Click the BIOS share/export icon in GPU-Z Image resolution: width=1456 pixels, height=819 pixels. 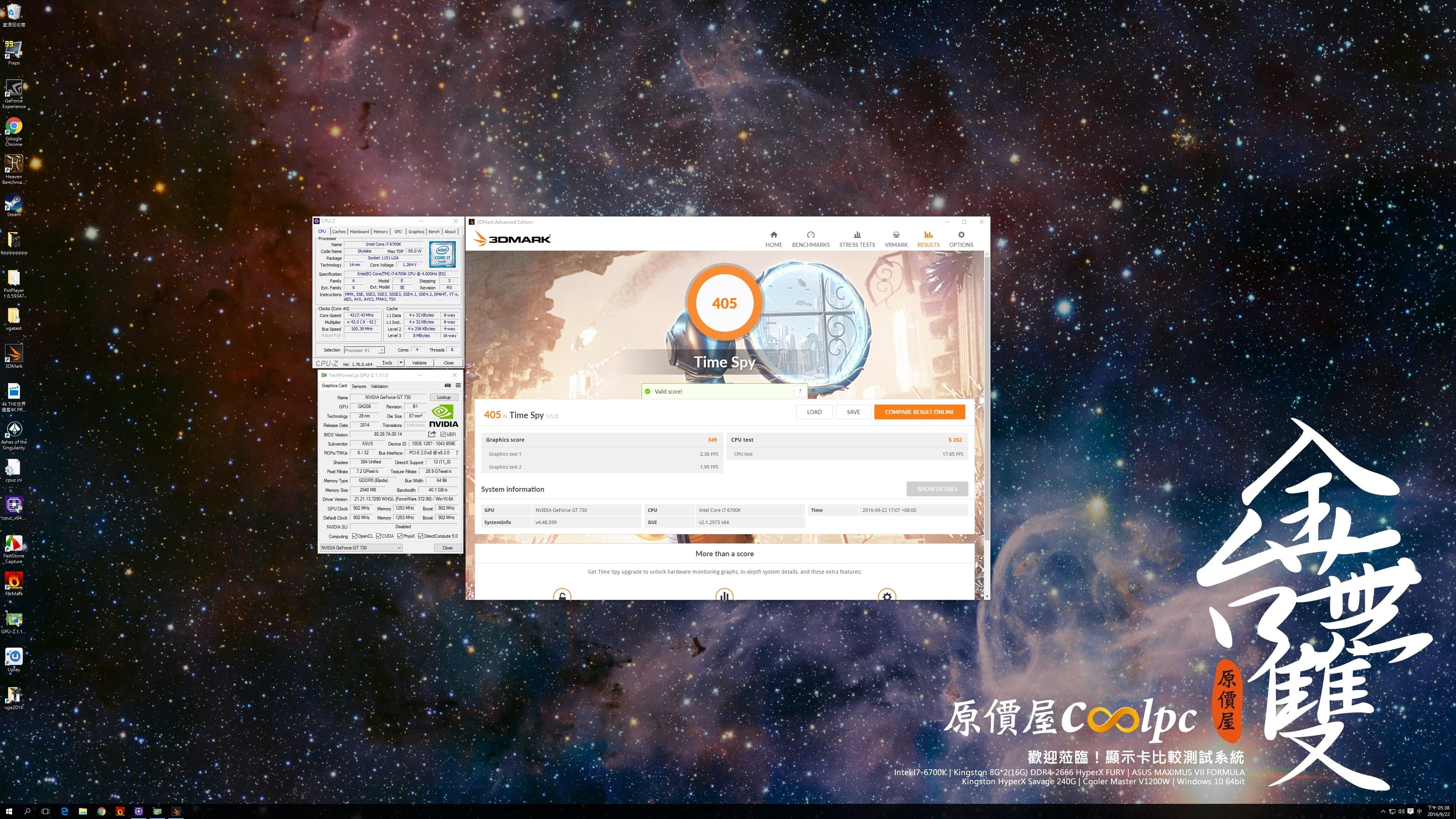pos(432,434)
